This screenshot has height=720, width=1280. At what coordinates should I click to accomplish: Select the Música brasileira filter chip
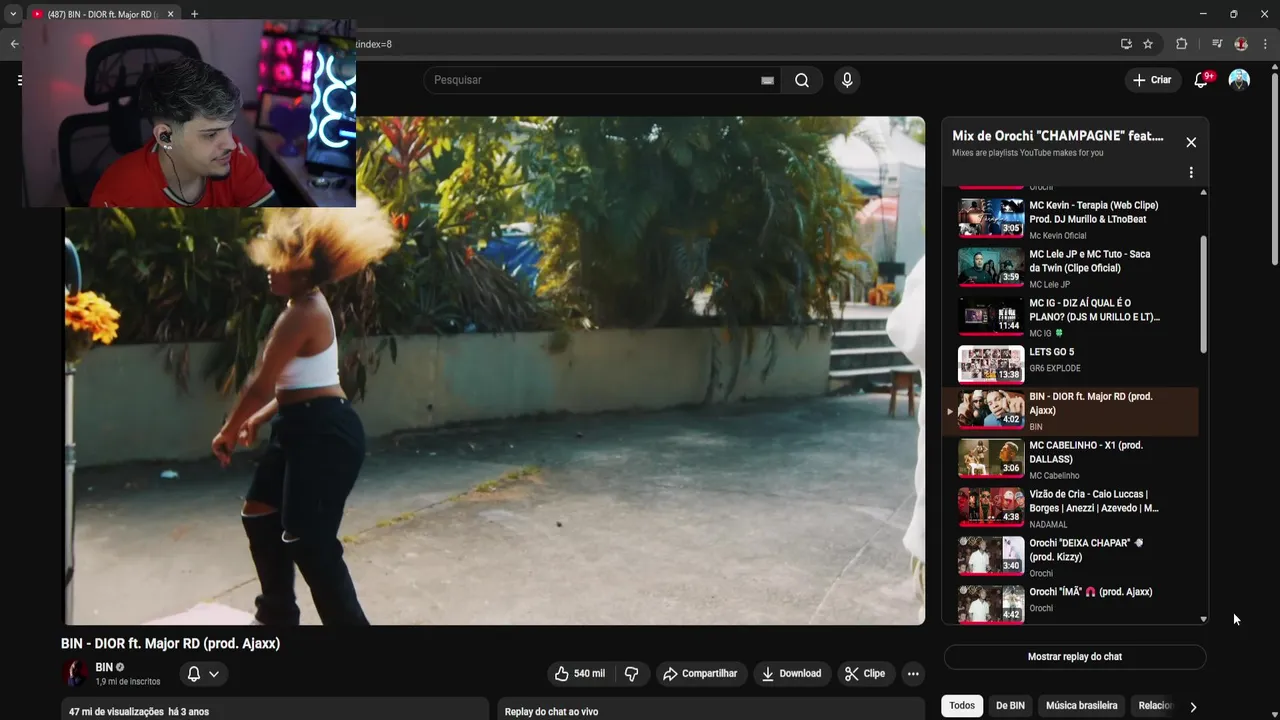[x=1082, y=706]
